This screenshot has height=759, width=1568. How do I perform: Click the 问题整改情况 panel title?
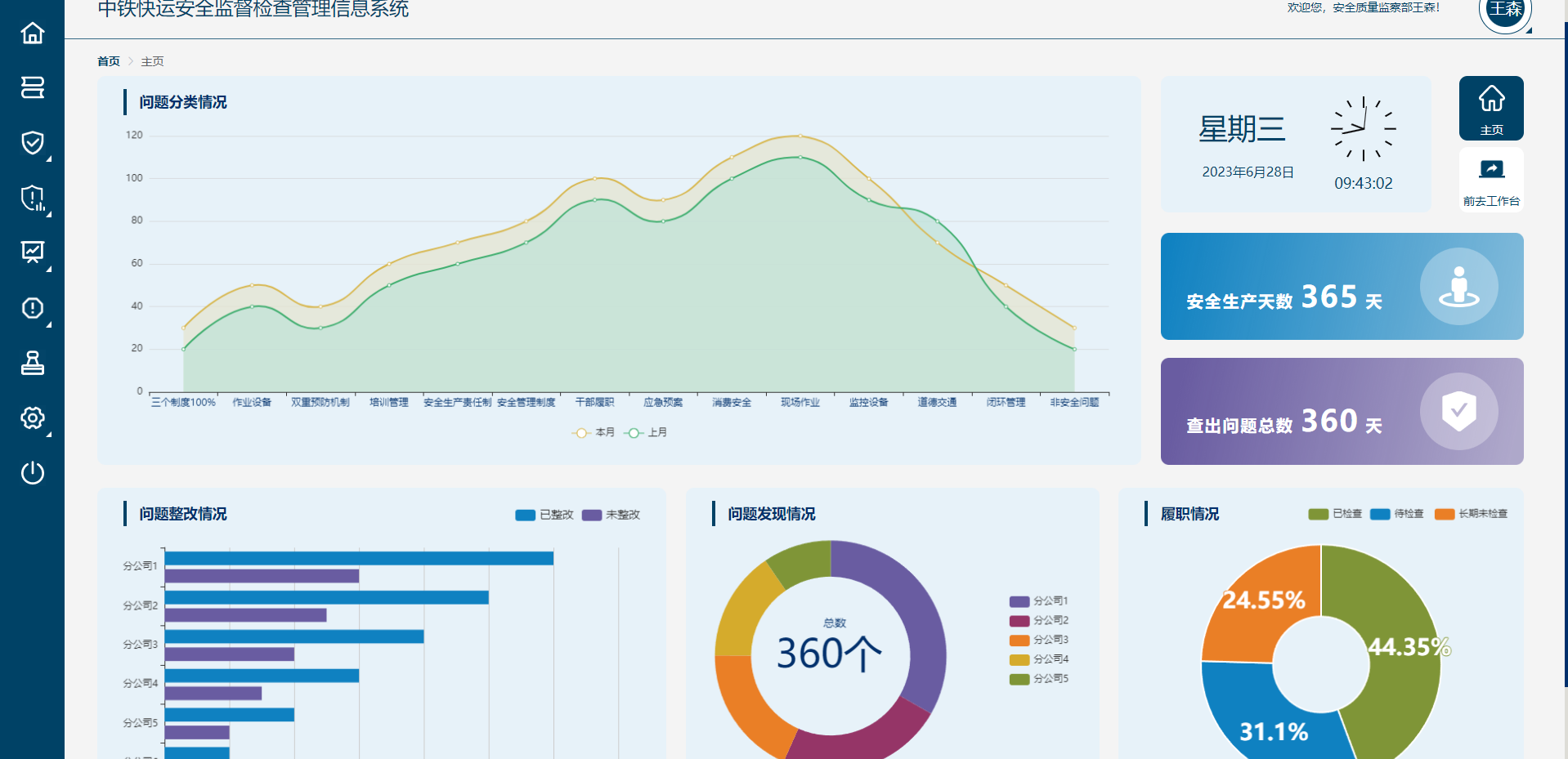click(x=183, y=514)
